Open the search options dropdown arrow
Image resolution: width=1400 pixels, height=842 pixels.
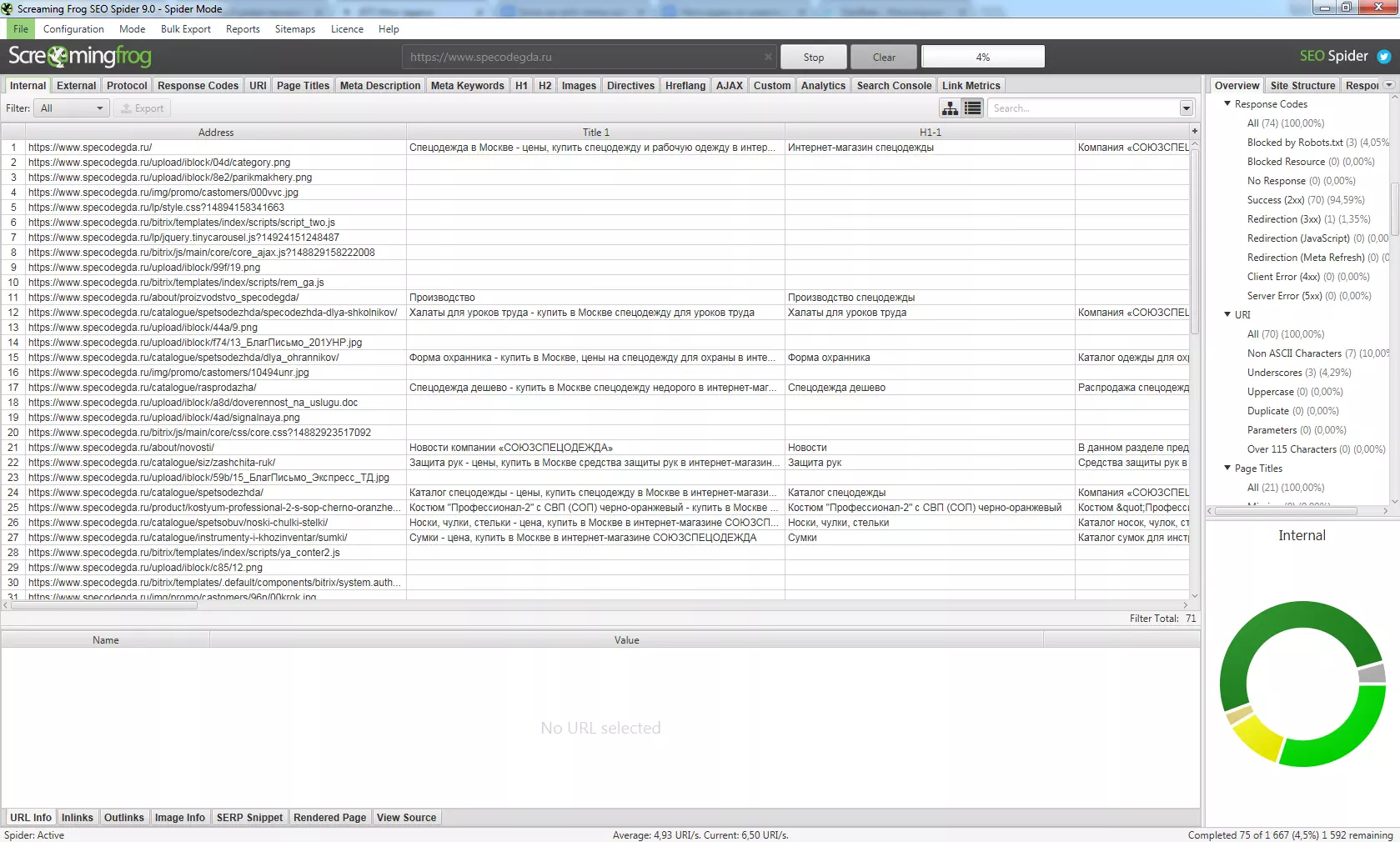pos(1186,108)
